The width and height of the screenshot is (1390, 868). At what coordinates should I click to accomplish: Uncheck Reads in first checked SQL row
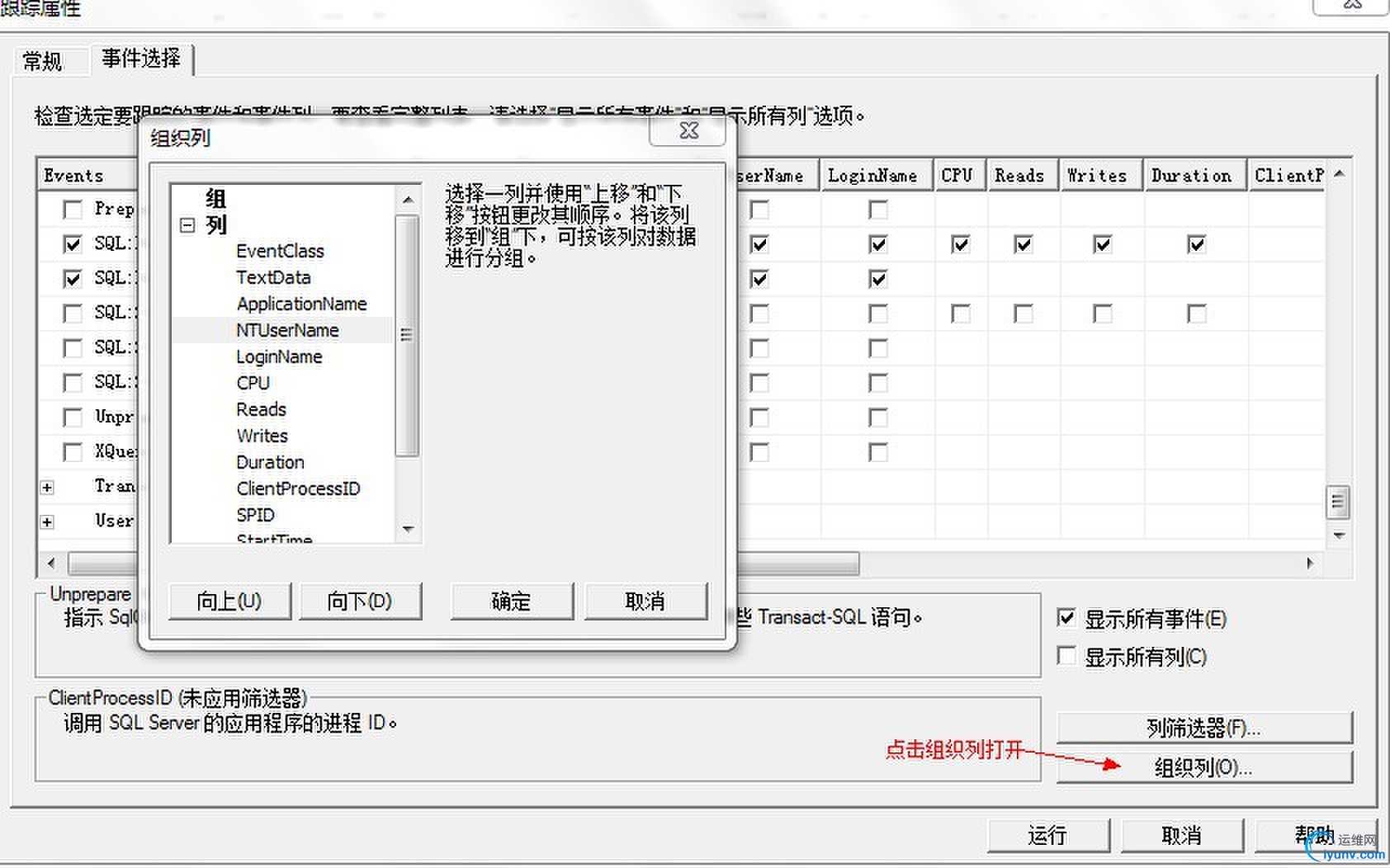(x=1024, y=244)
